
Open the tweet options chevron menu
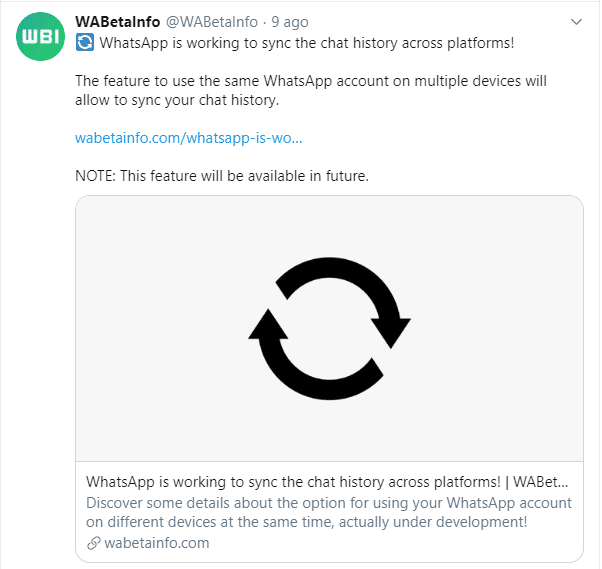(575, 21)
